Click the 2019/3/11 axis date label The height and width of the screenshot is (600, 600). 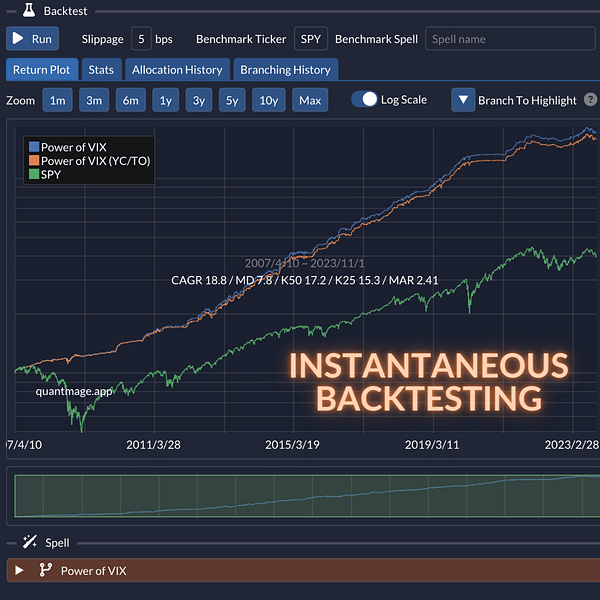(432, 444)
